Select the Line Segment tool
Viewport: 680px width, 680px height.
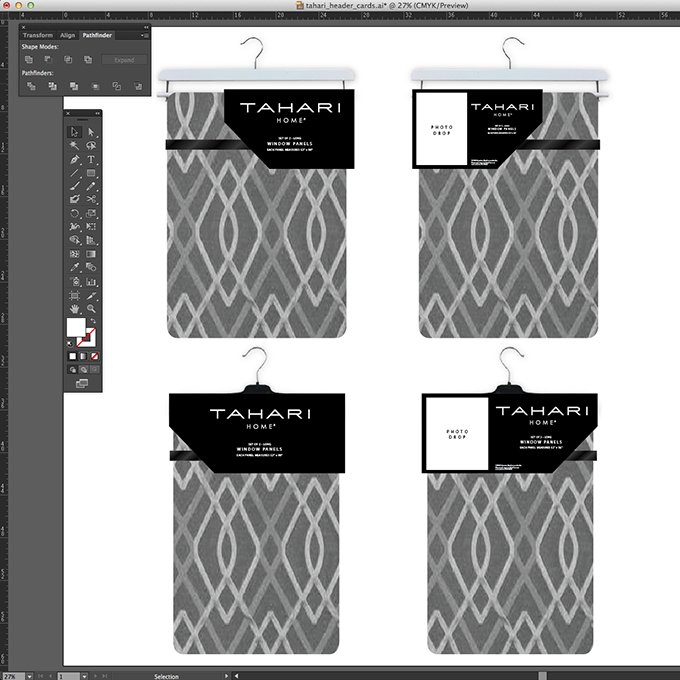[74, 173]
